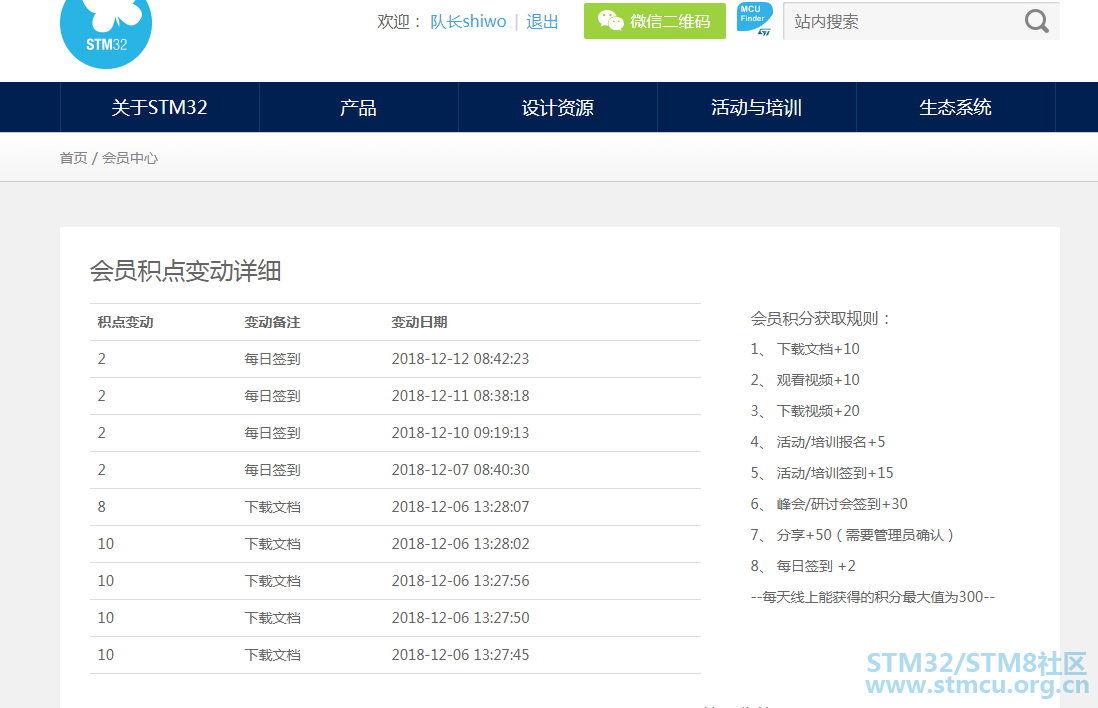Click the 积点变动 column header

[125, 322]
